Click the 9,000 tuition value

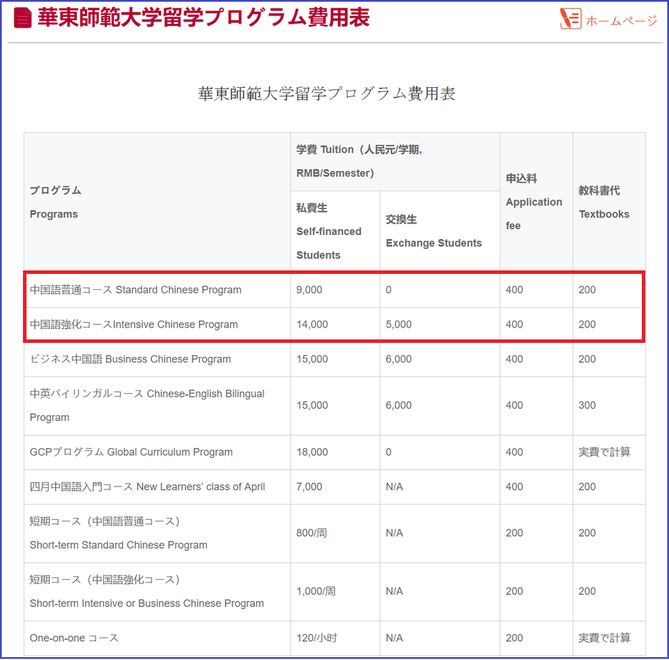point(309,290)
